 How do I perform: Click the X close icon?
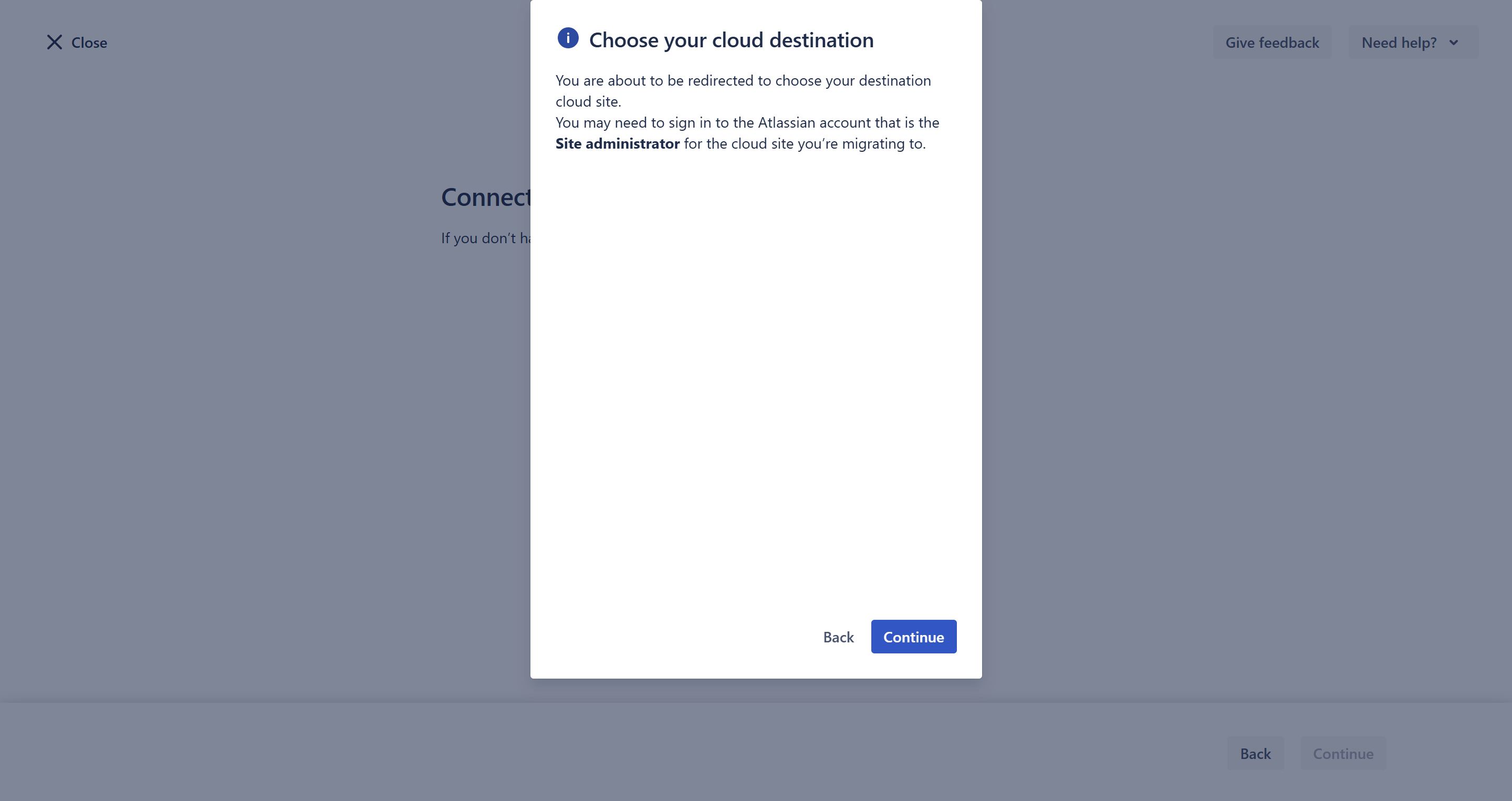[54, 42]
